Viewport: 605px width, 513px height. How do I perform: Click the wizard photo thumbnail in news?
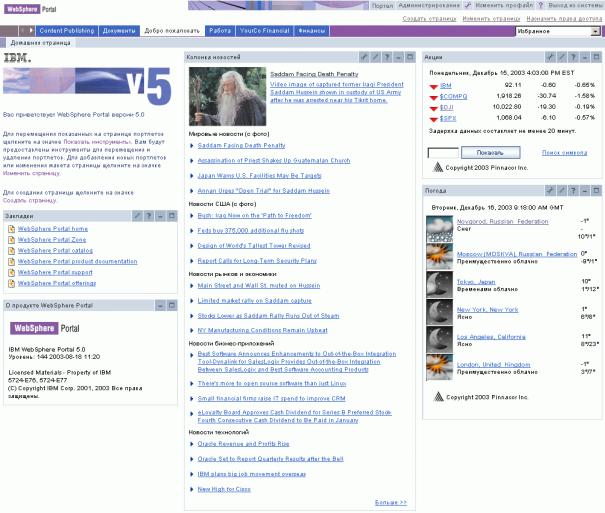tap(227, 96)
